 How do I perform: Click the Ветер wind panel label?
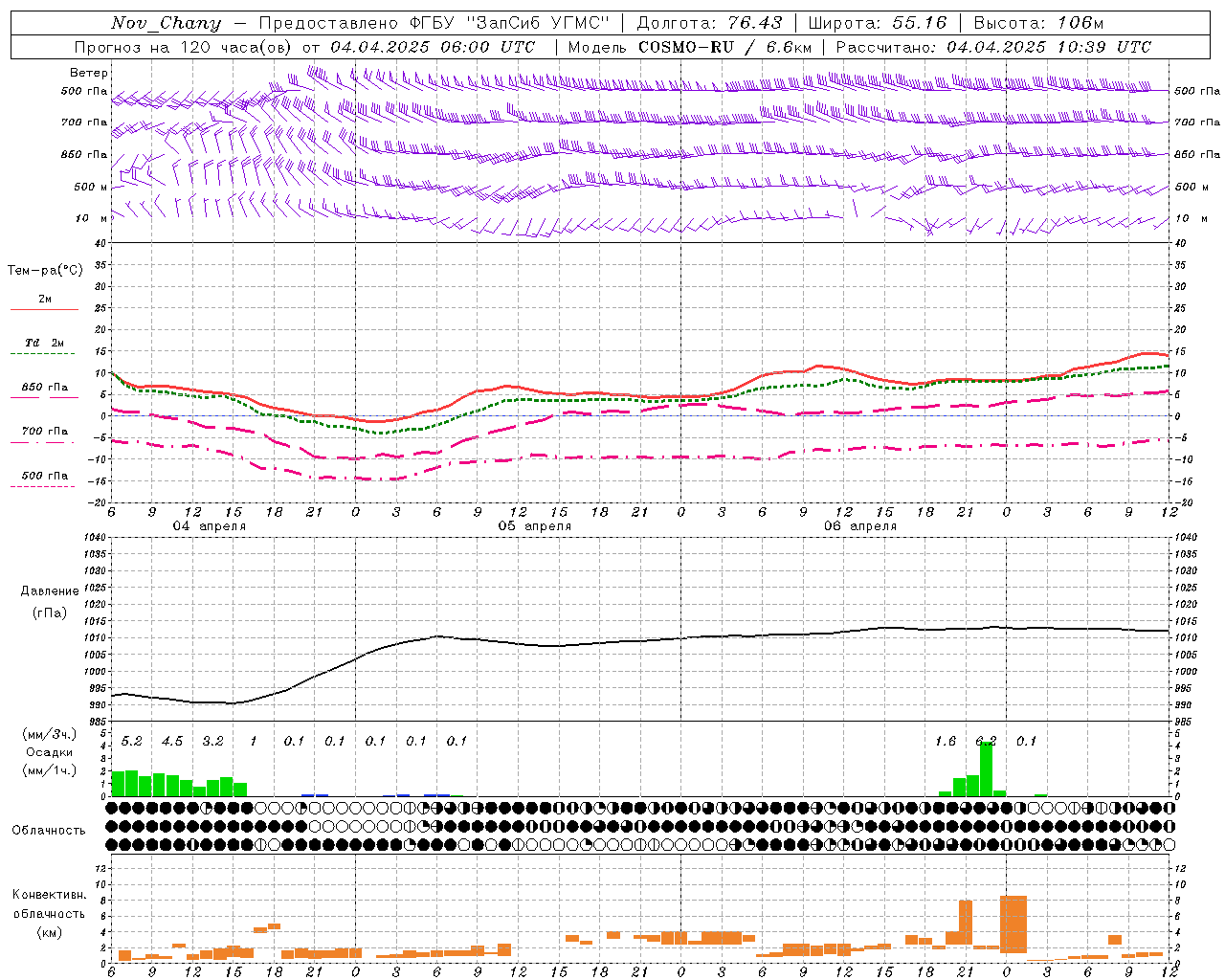click(89, 73)
